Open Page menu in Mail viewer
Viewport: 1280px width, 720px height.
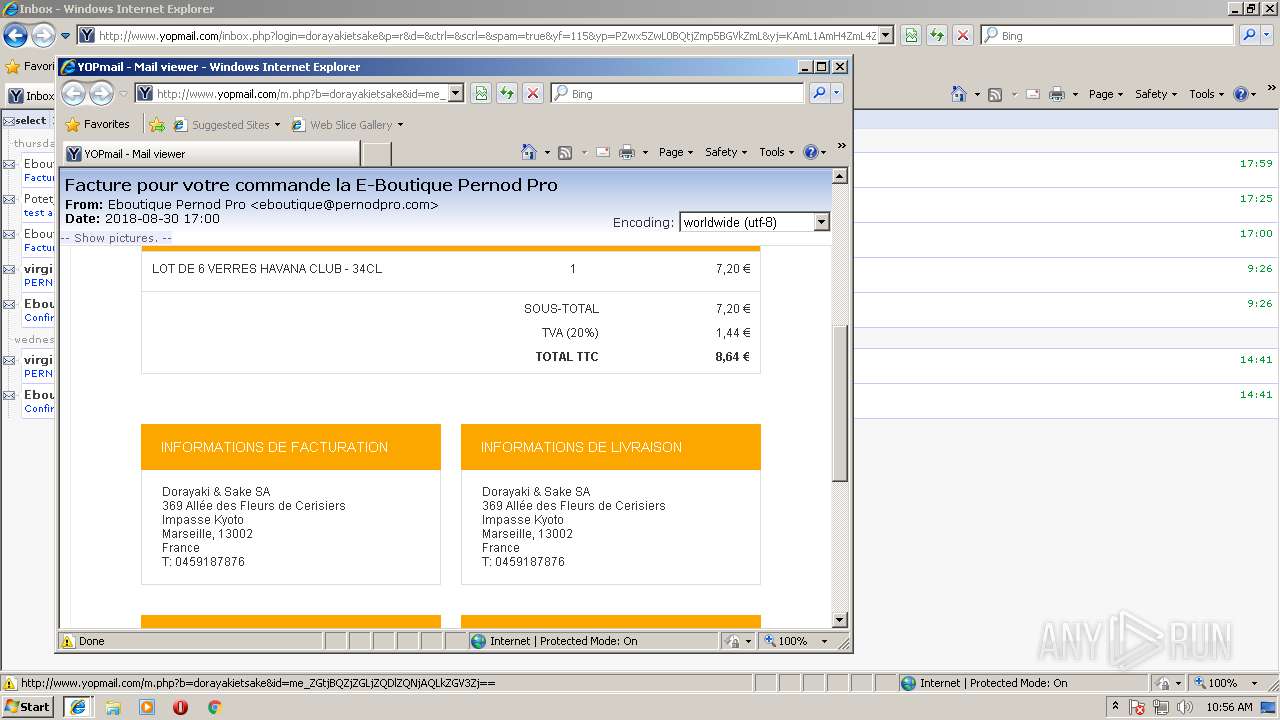676,152
